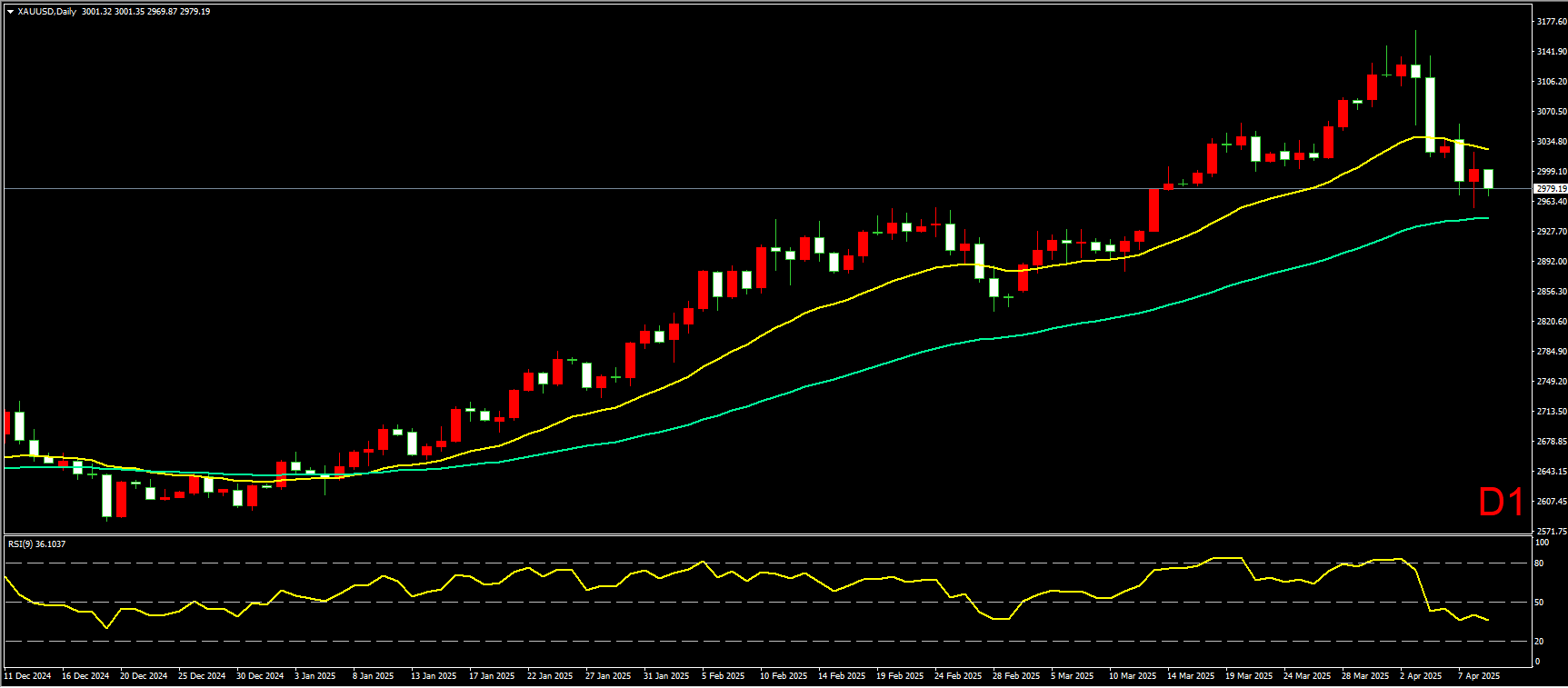Click the 5 Feb 2025 date marker
The image size is (1568, 688).
pyautogui.click(x=723, y=675)
